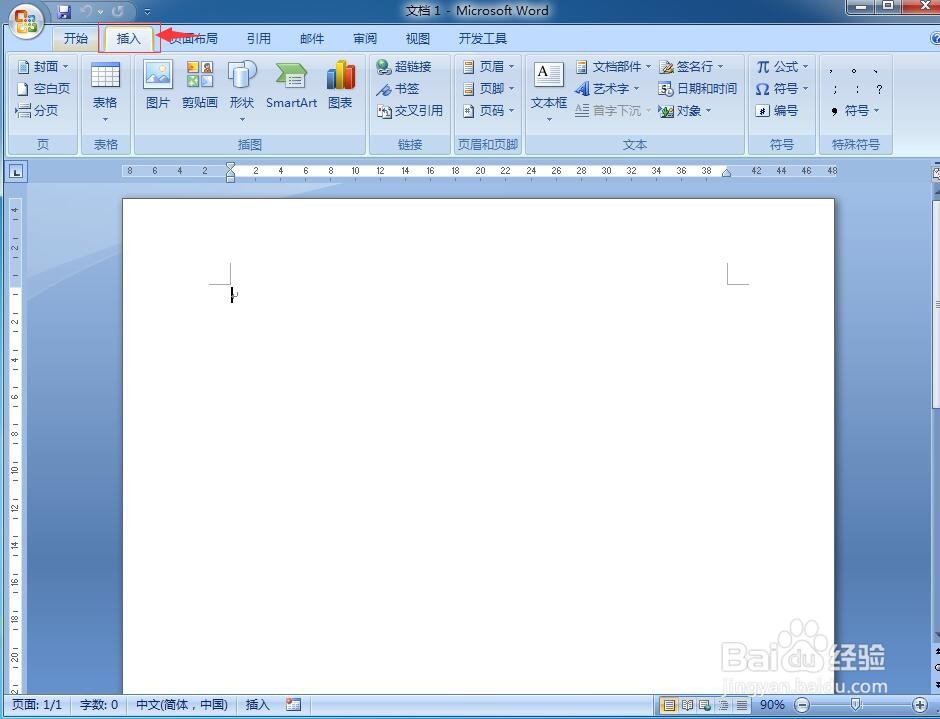The width and height of the screenshot is (940, 719).
Task: Switch to Draft view
Action: [x=742, y=705]
